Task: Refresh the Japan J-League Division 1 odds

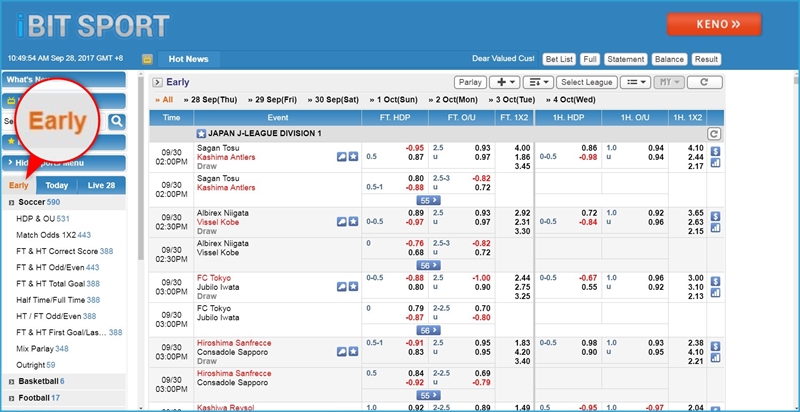Action: tap(713, 133)
